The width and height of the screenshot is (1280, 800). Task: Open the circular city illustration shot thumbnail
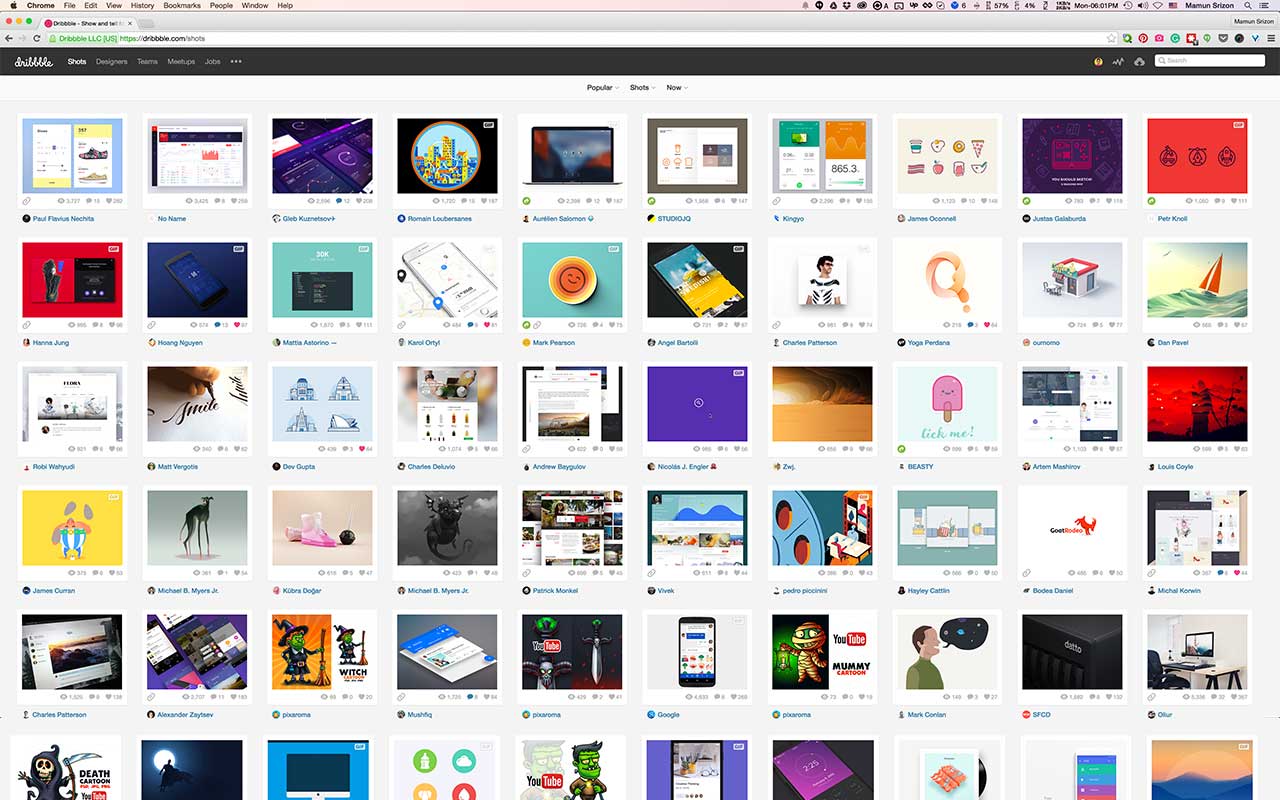click(x=447, y=155)
